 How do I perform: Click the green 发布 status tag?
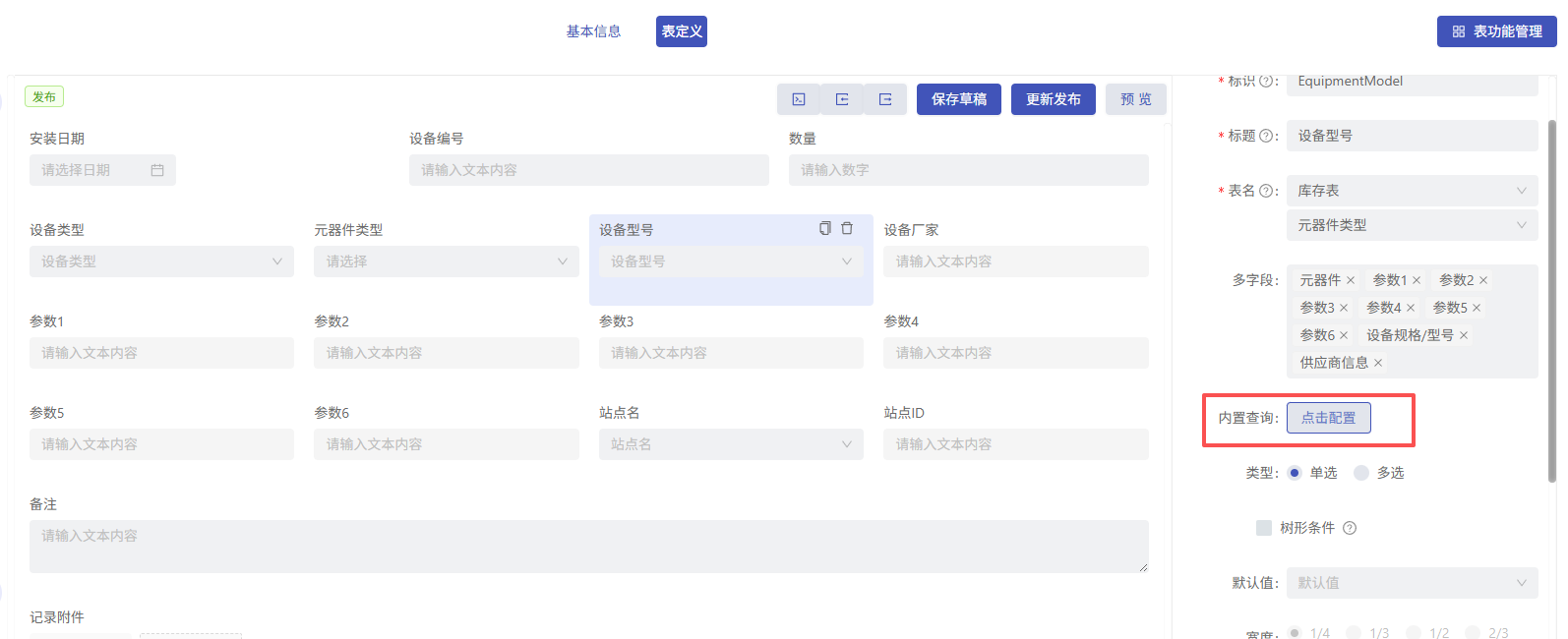(44, 97)
